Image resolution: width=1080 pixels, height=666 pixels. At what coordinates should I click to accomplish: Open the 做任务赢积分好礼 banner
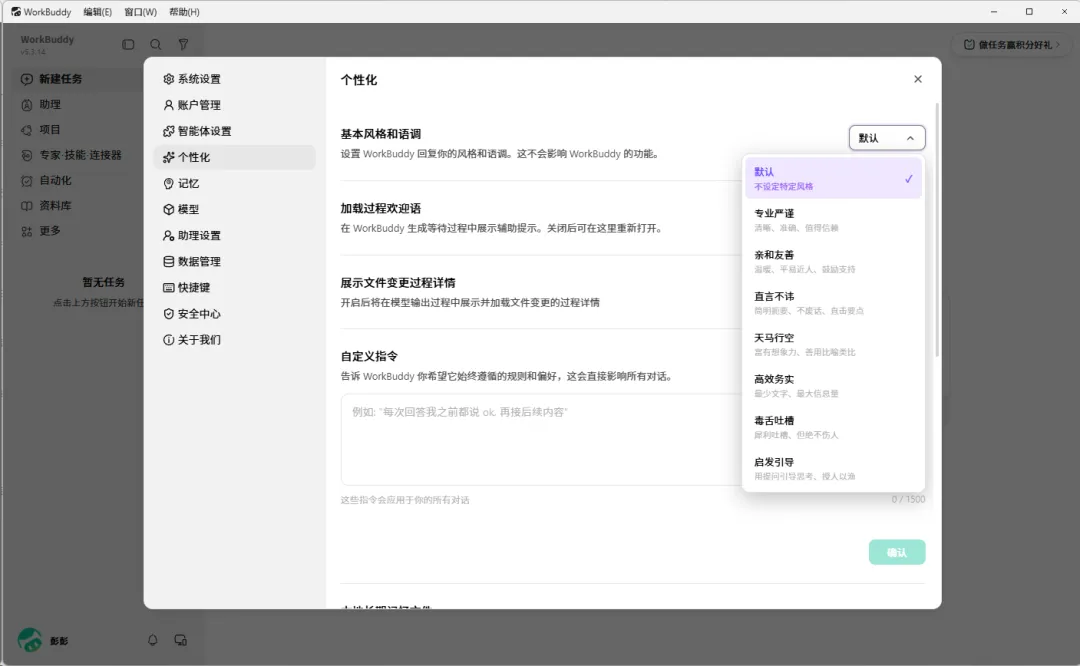click(x=1012, y=45)
